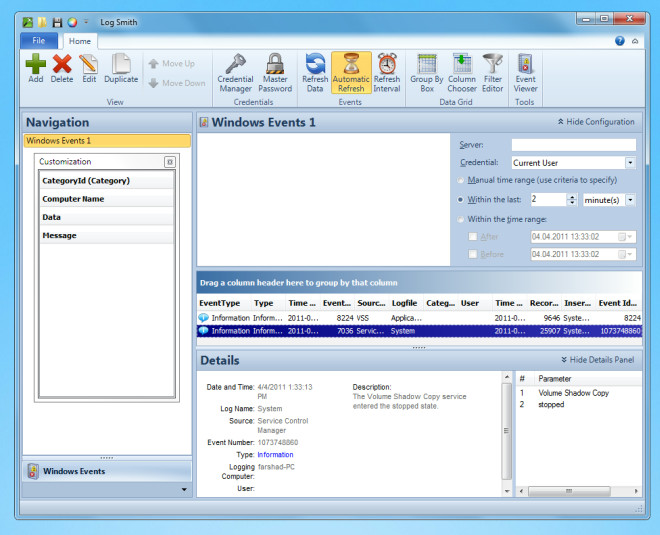Select the Within the last radio button
This screenshot has width=660, height=535.
click(x=461, y=200)
